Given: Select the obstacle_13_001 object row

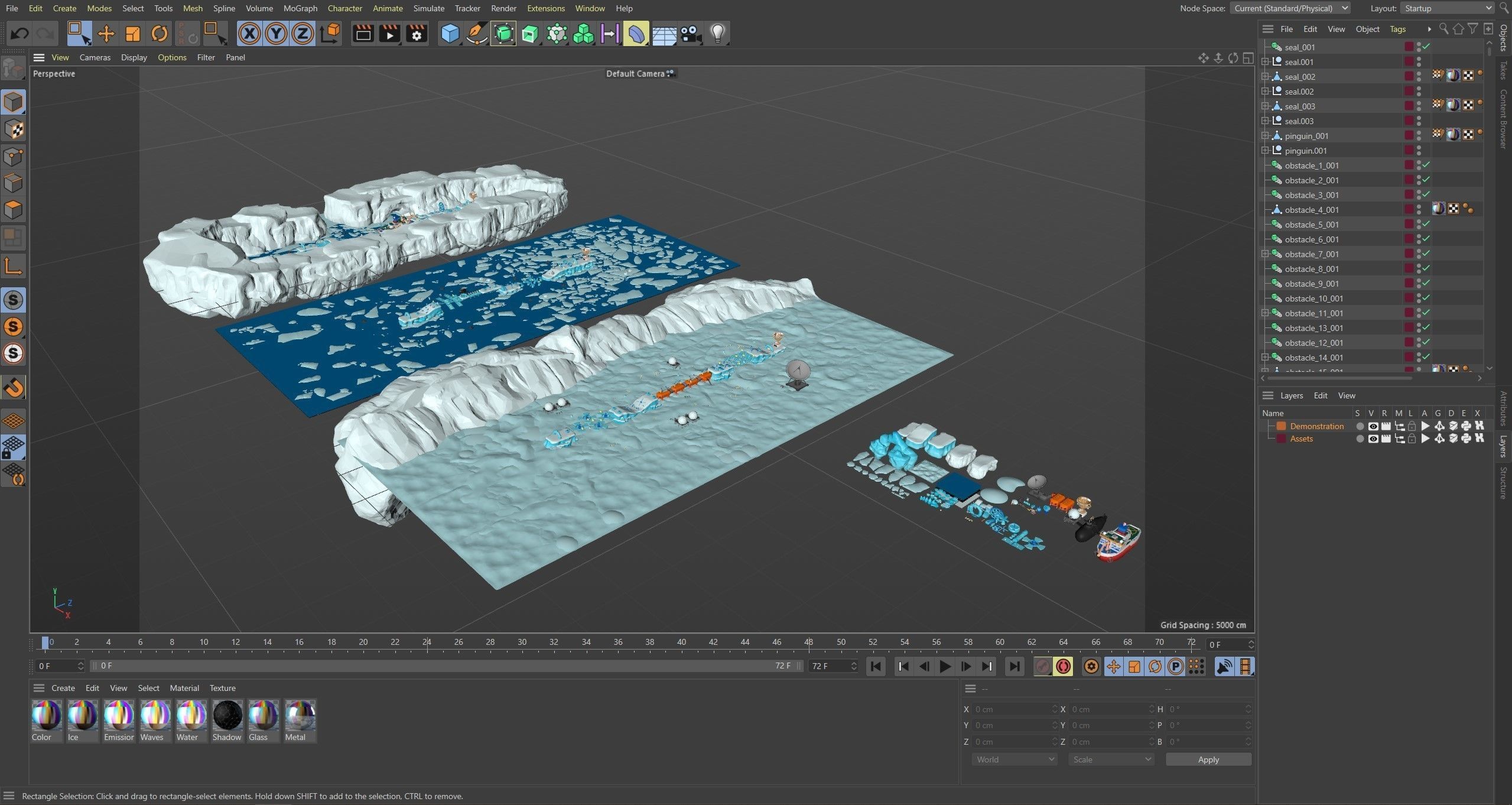Looking at the screenshot, I should tap(1371, 327).
